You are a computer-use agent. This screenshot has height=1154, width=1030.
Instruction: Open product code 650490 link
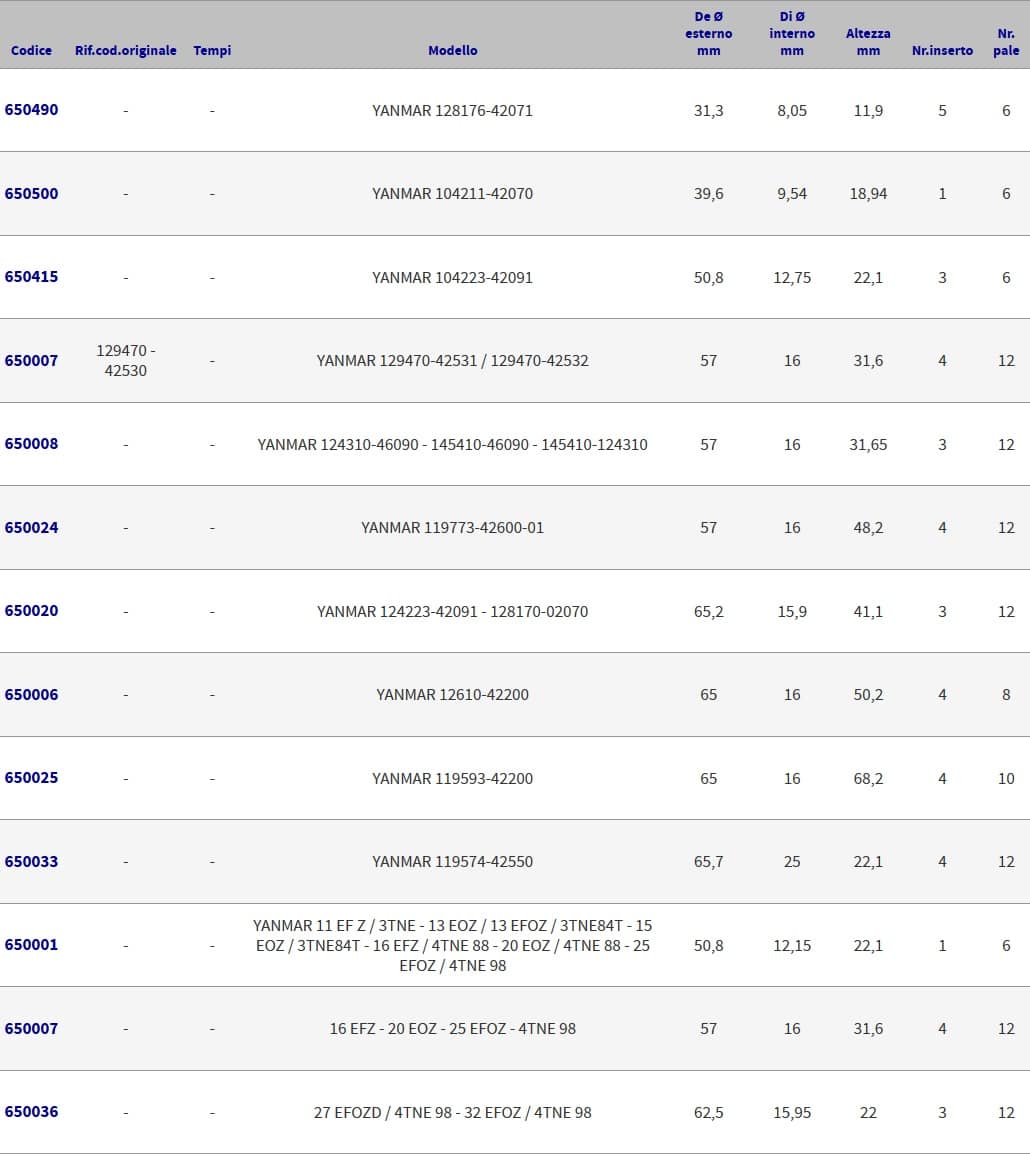pos(32,110)
